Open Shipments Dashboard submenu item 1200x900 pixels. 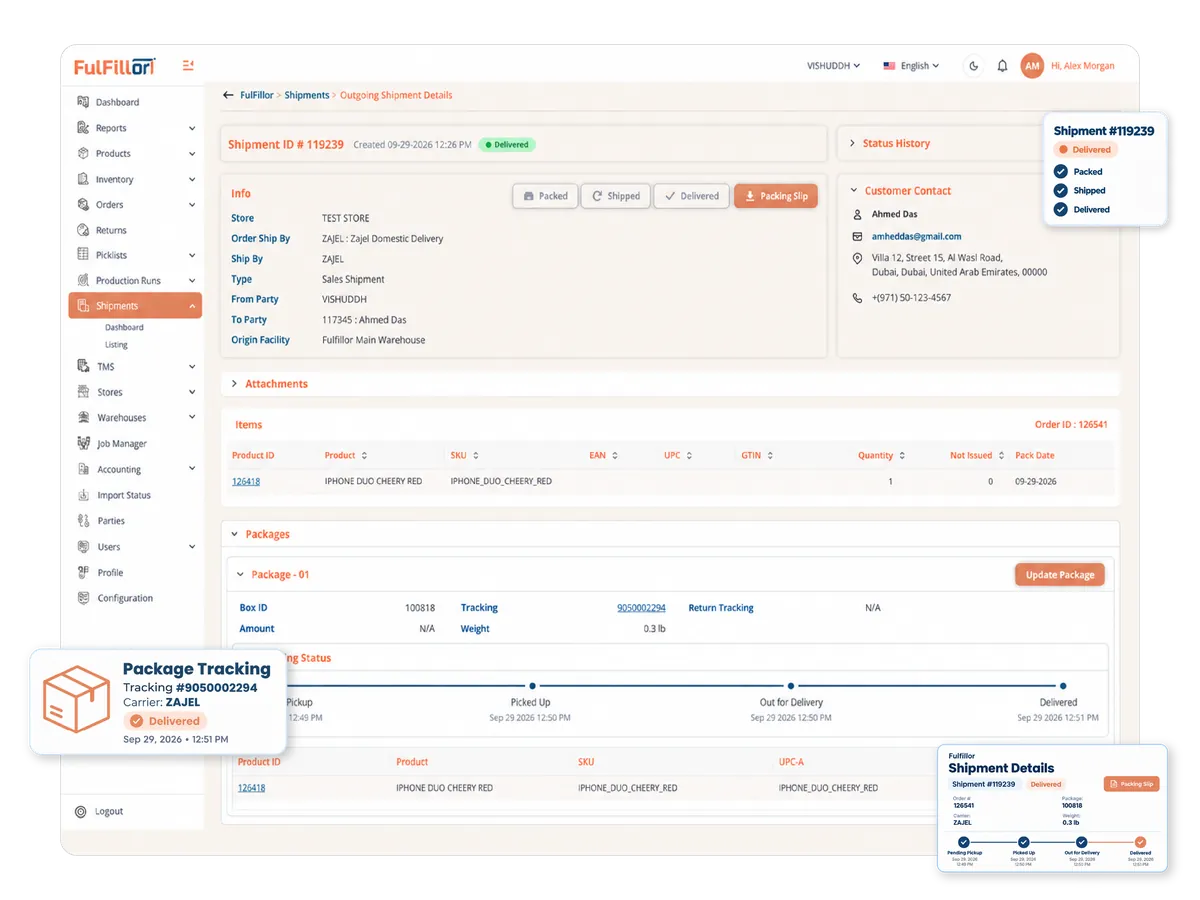124,328
